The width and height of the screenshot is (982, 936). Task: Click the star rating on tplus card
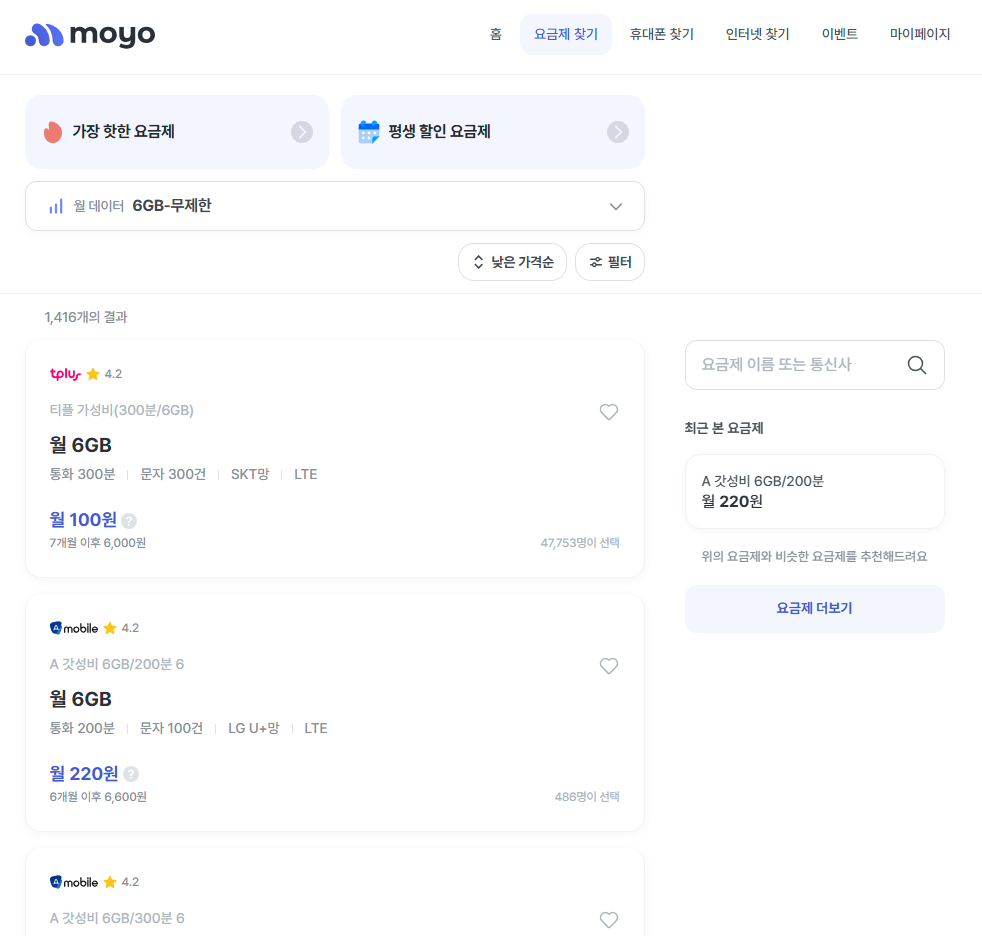[105, 374]
